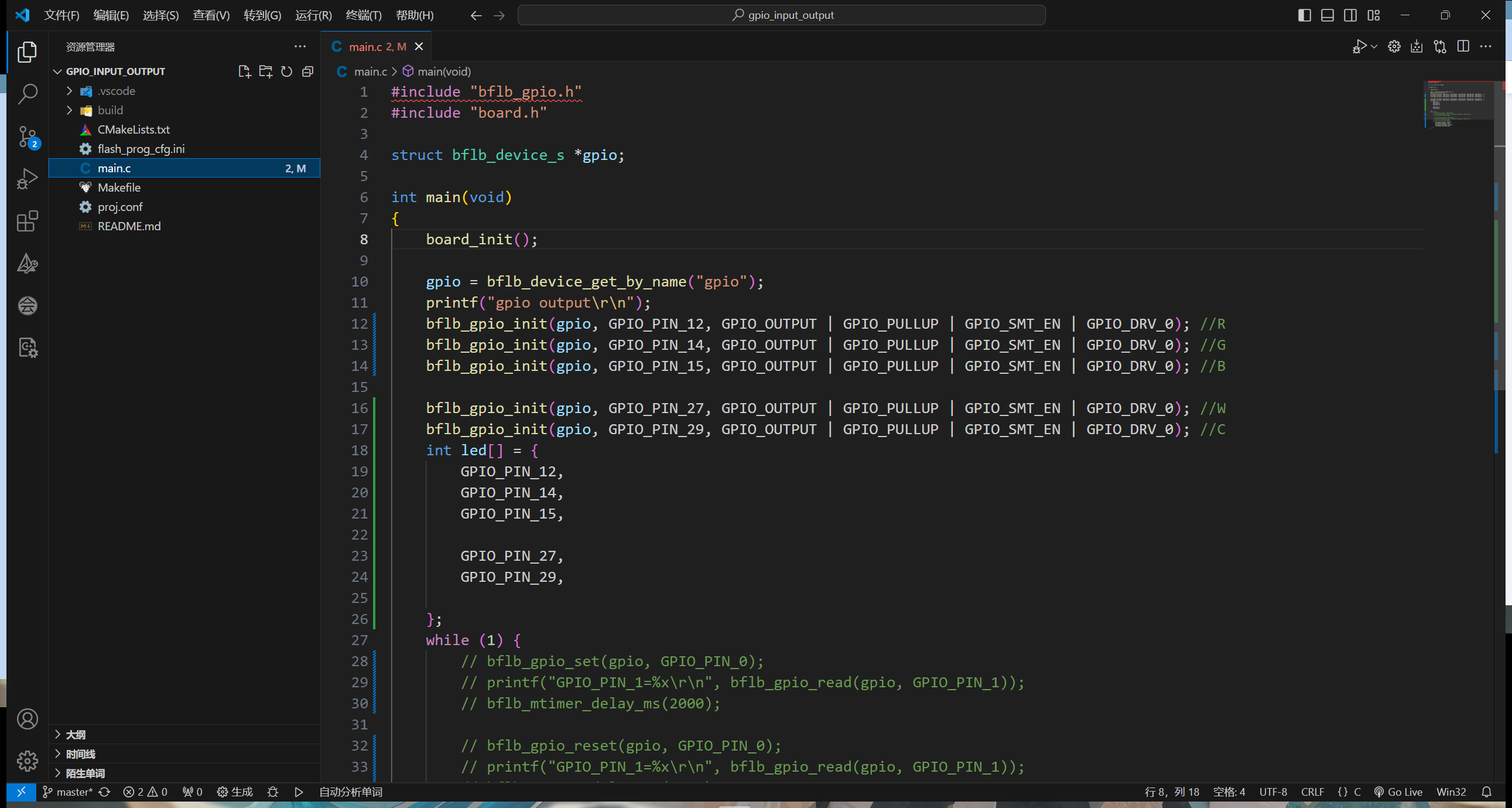Click Go Live in the status bar

click(x=1398, y=792)
